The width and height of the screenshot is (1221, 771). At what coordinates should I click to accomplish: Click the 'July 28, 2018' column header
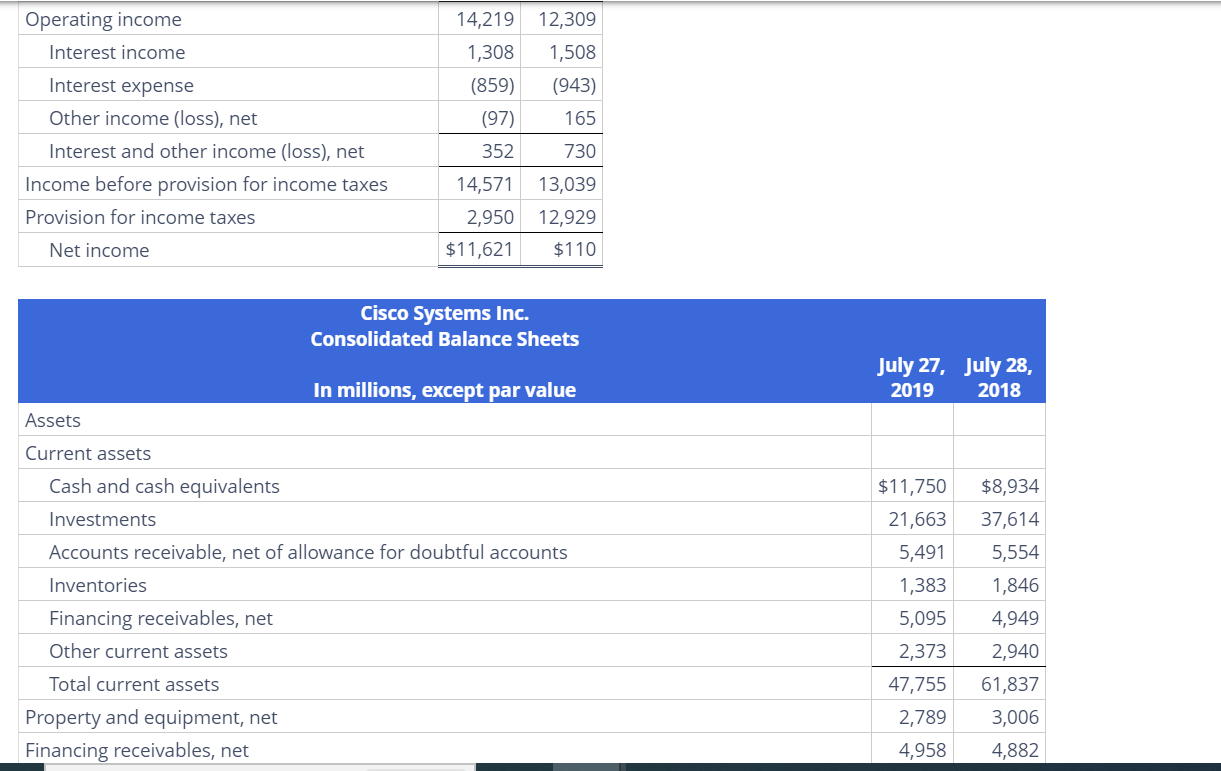(x=999, y=377)
